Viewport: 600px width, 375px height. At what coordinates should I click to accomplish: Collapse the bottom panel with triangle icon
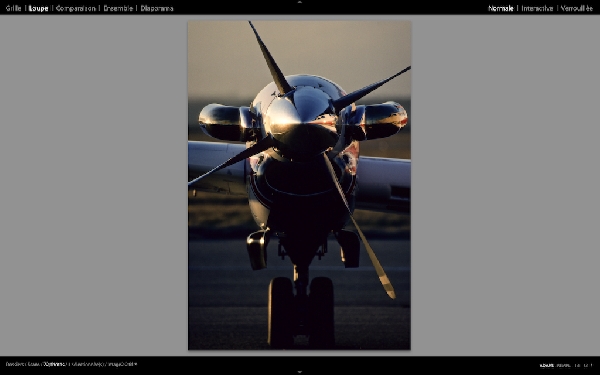300,372
